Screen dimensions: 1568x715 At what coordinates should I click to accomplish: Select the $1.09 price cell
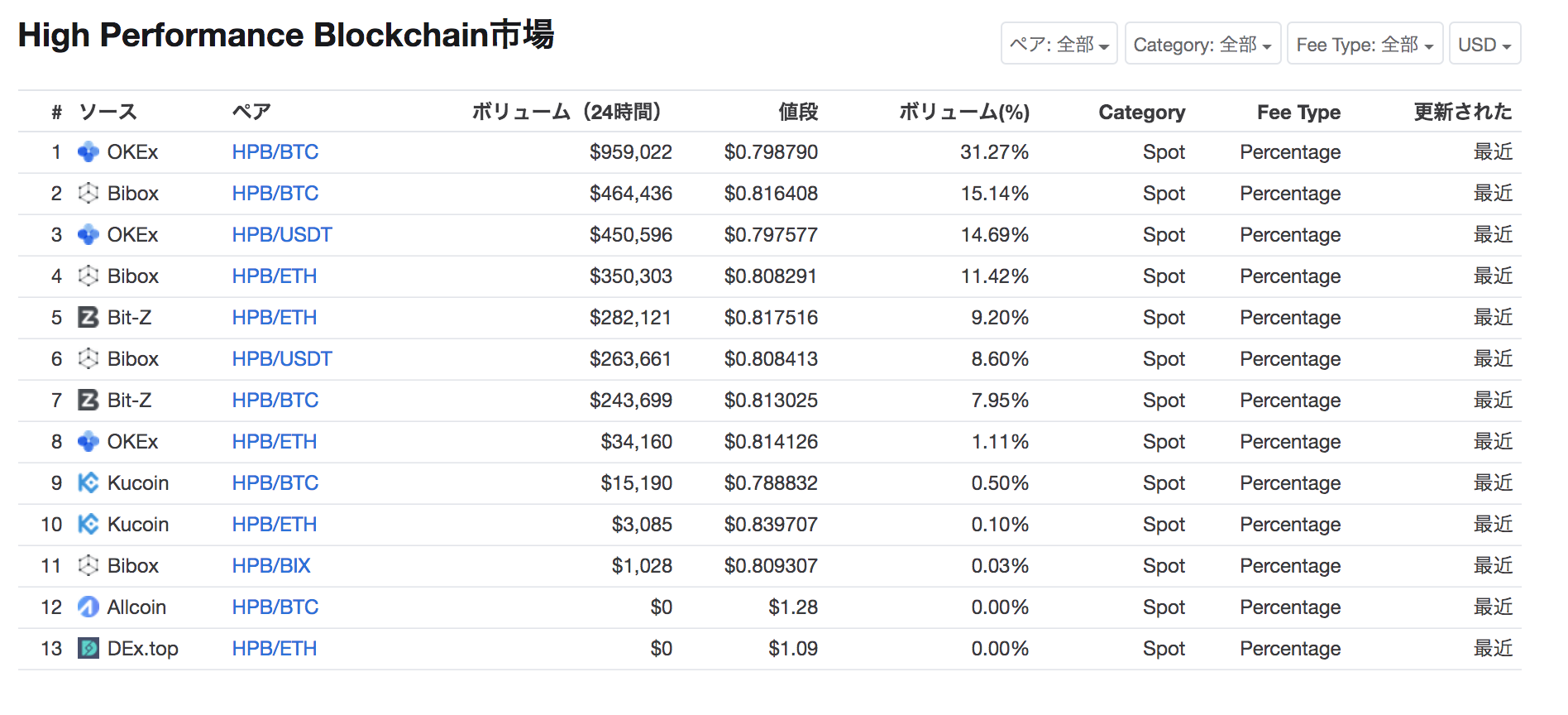[793, 649]
